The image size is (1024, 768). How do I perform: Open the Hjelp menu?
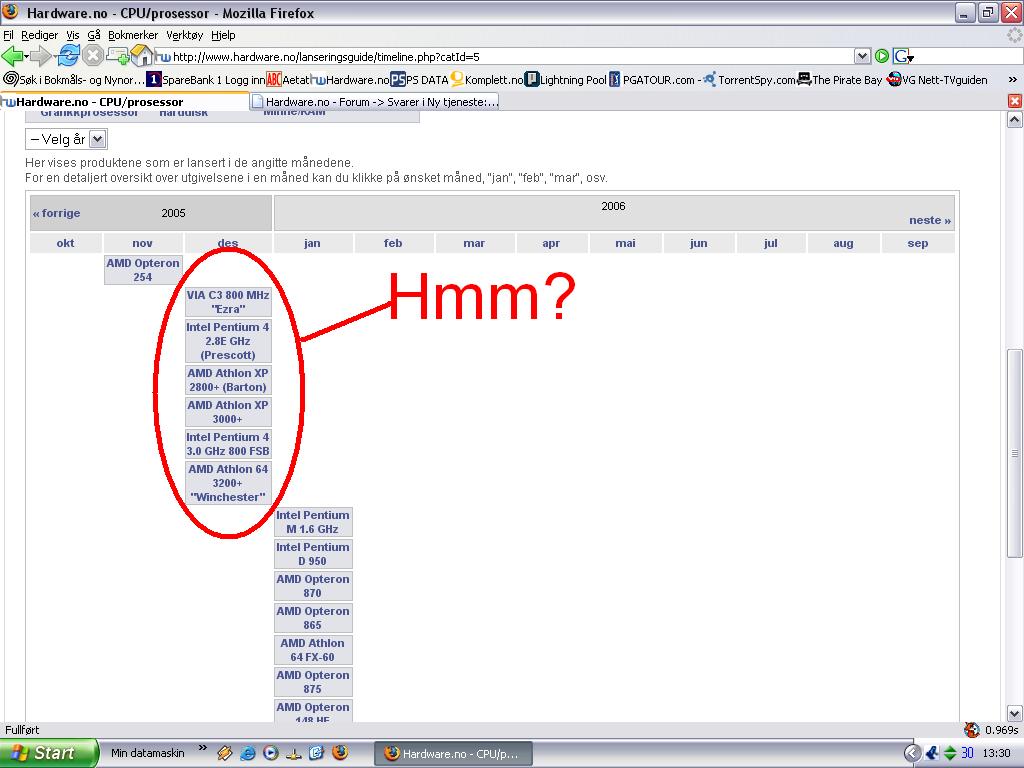tap(223, 35)
